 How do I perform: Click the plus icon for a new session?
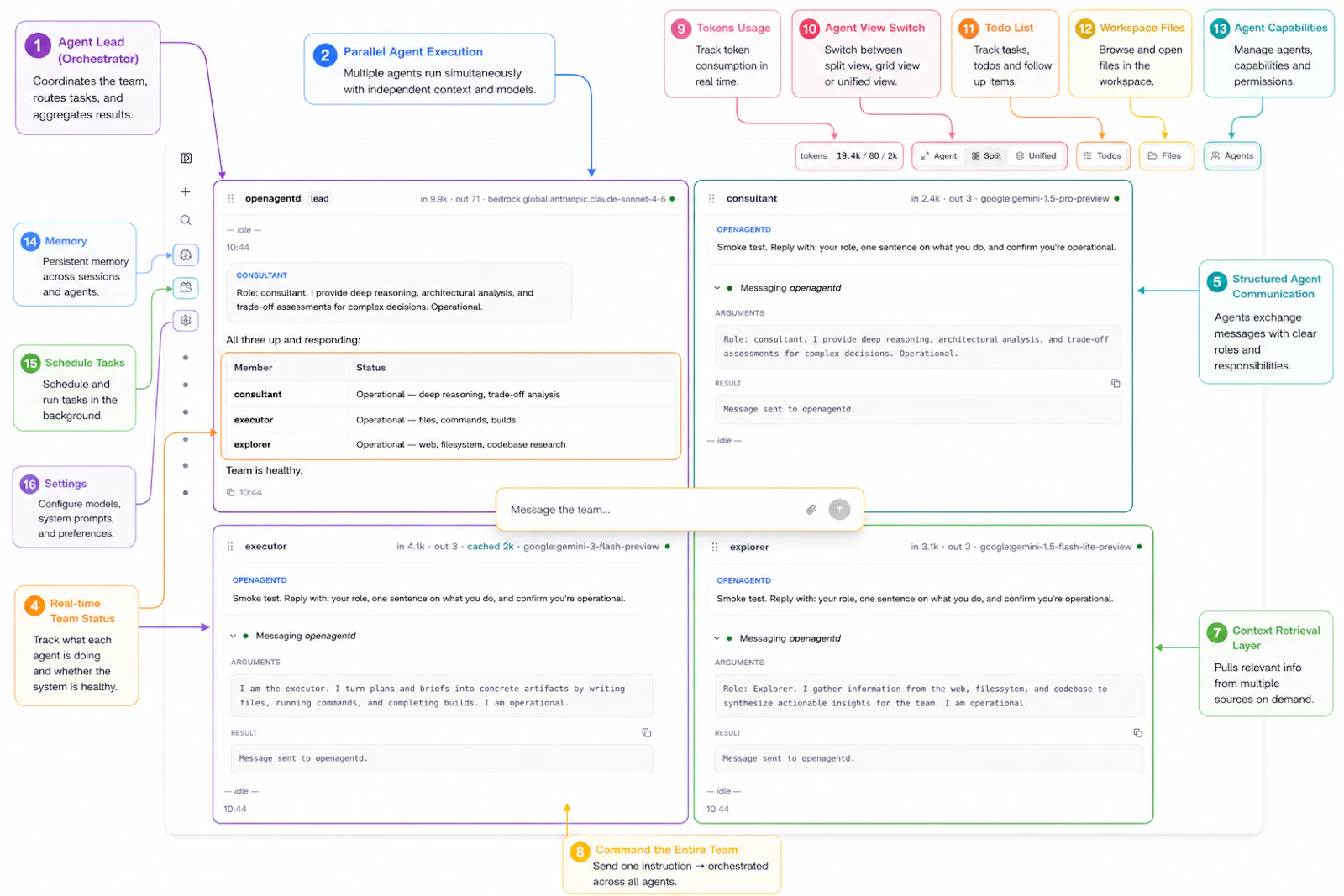186,191
